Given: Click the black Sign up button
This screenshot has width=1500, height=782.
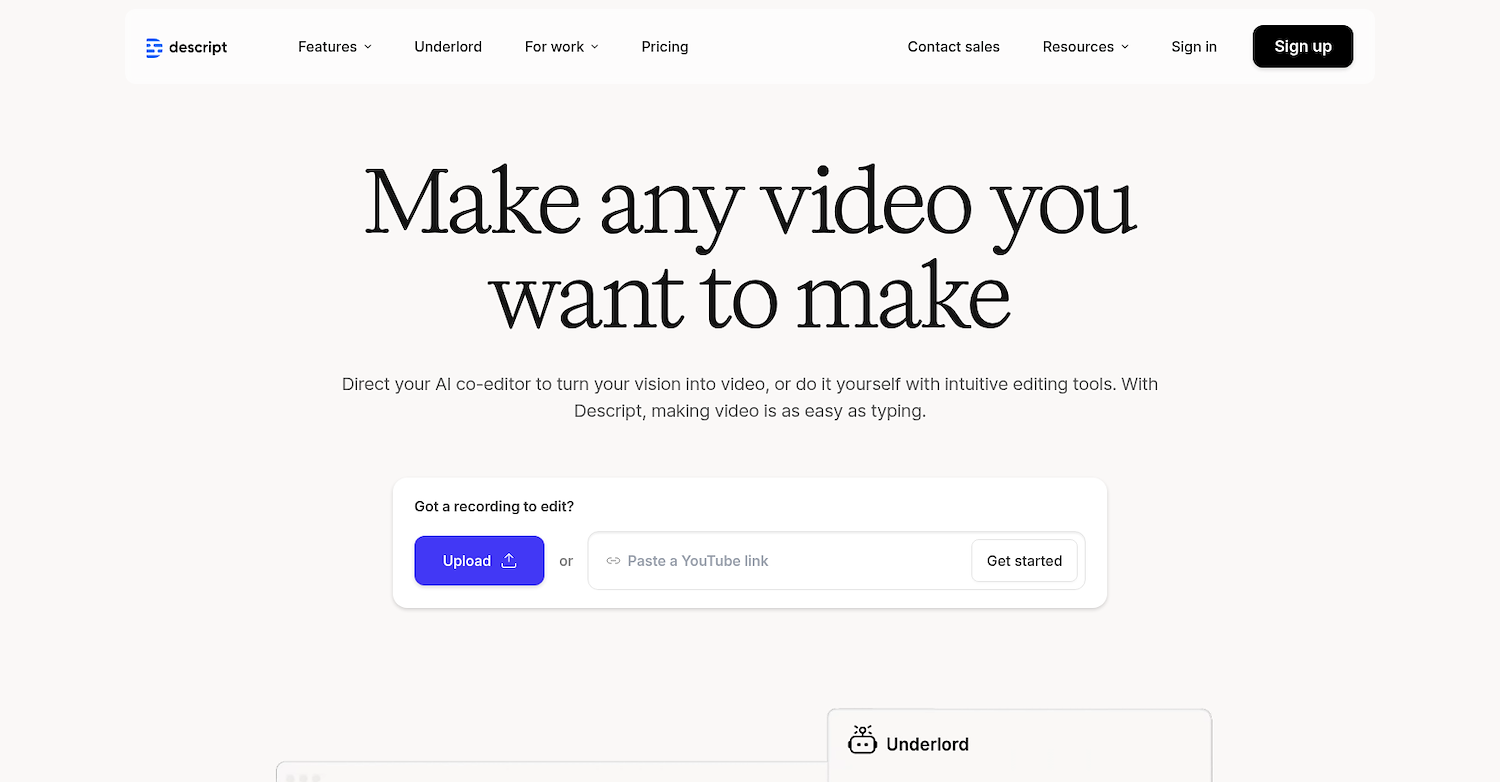Looking at the screenshot, I should click(1303, 47).
